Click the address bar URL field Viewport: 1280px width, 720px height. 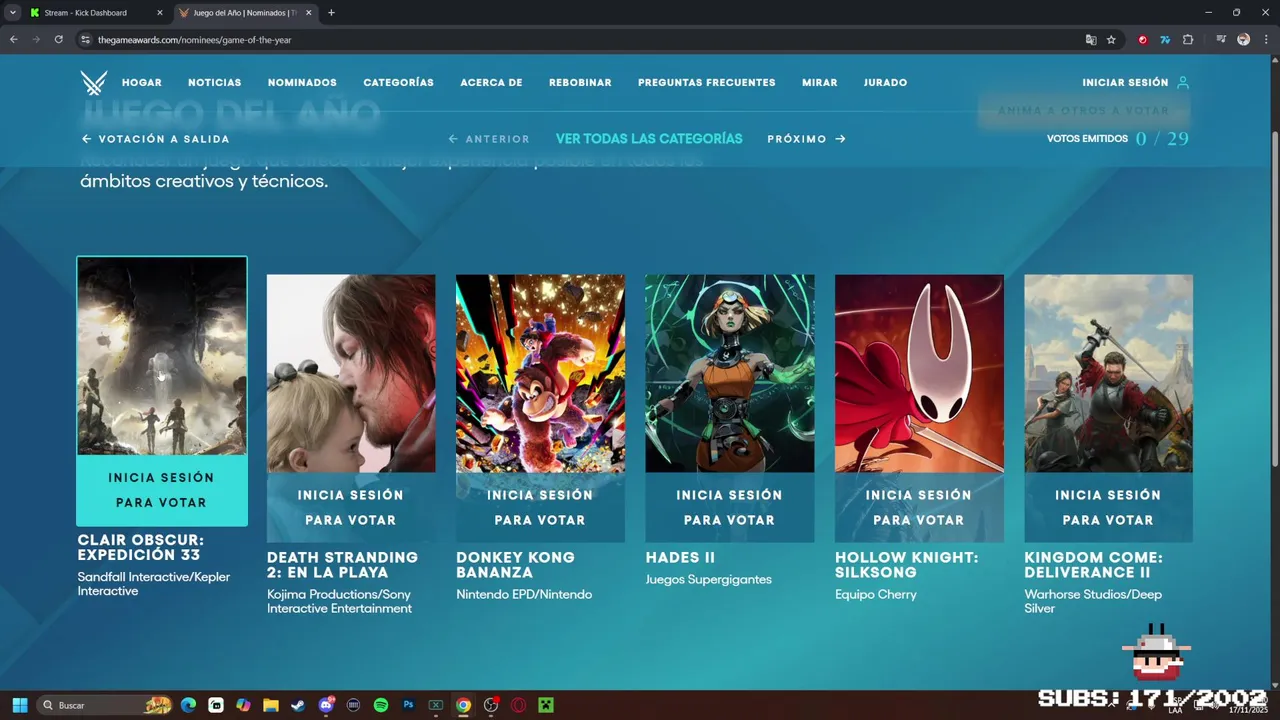580,40
